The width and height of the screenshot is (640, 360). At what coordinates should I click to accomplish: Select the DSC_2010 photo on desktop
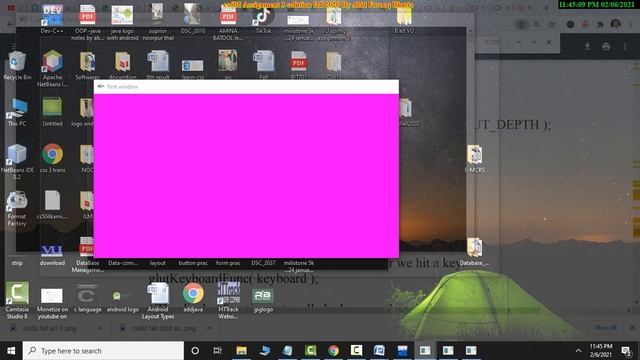click(193, 19)
